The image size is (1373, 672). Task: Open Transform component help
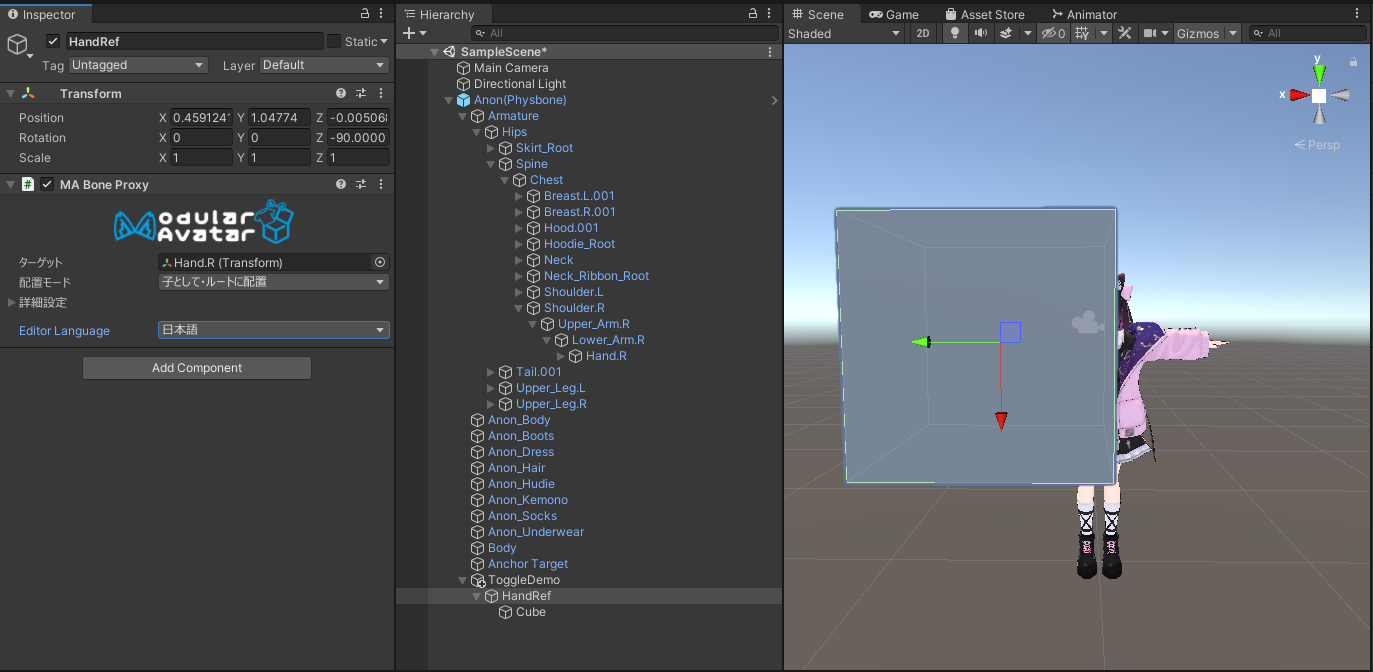tap(341, 93)
